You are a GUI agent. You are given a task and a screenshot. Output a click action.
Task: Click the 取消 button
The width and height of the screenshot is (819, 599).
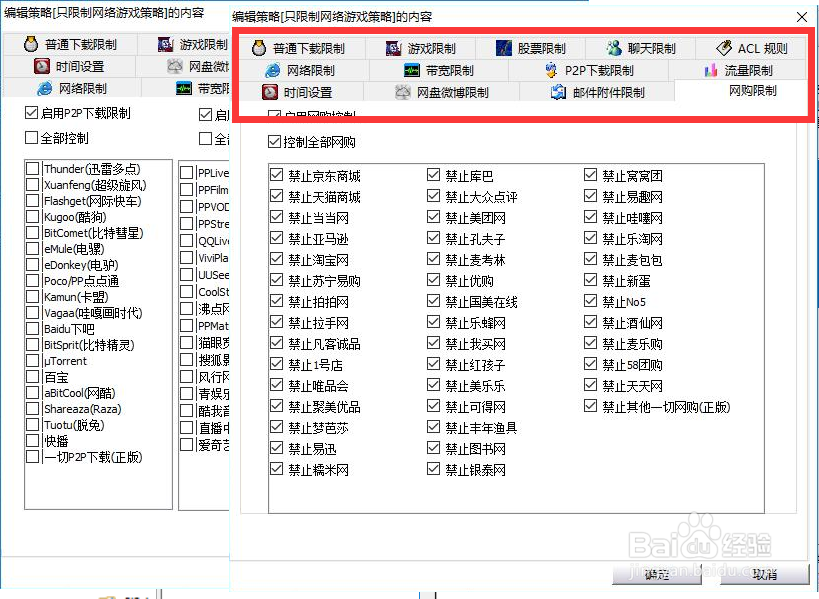765,574
